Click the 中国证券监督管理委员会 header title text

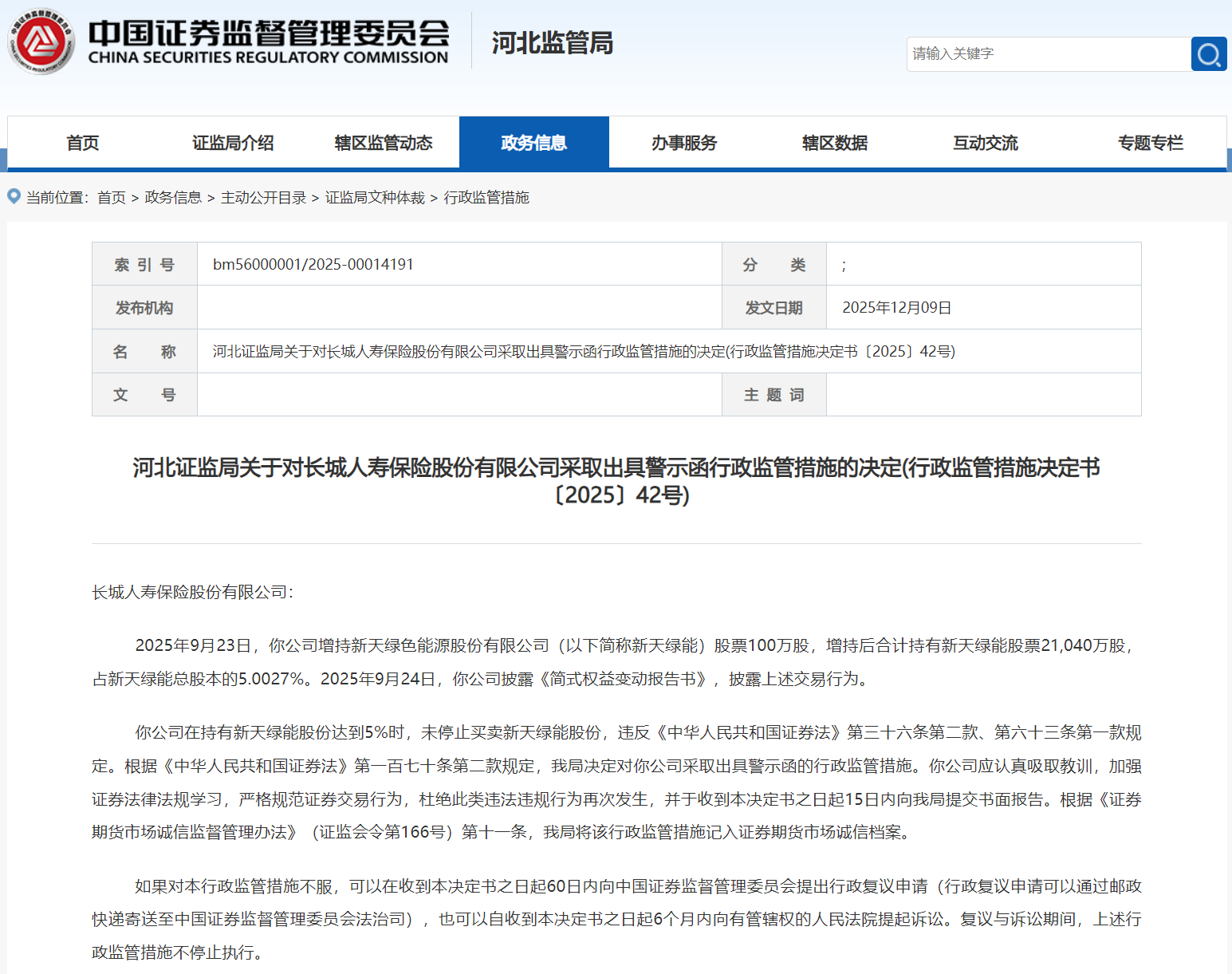[x=269, y=33]
